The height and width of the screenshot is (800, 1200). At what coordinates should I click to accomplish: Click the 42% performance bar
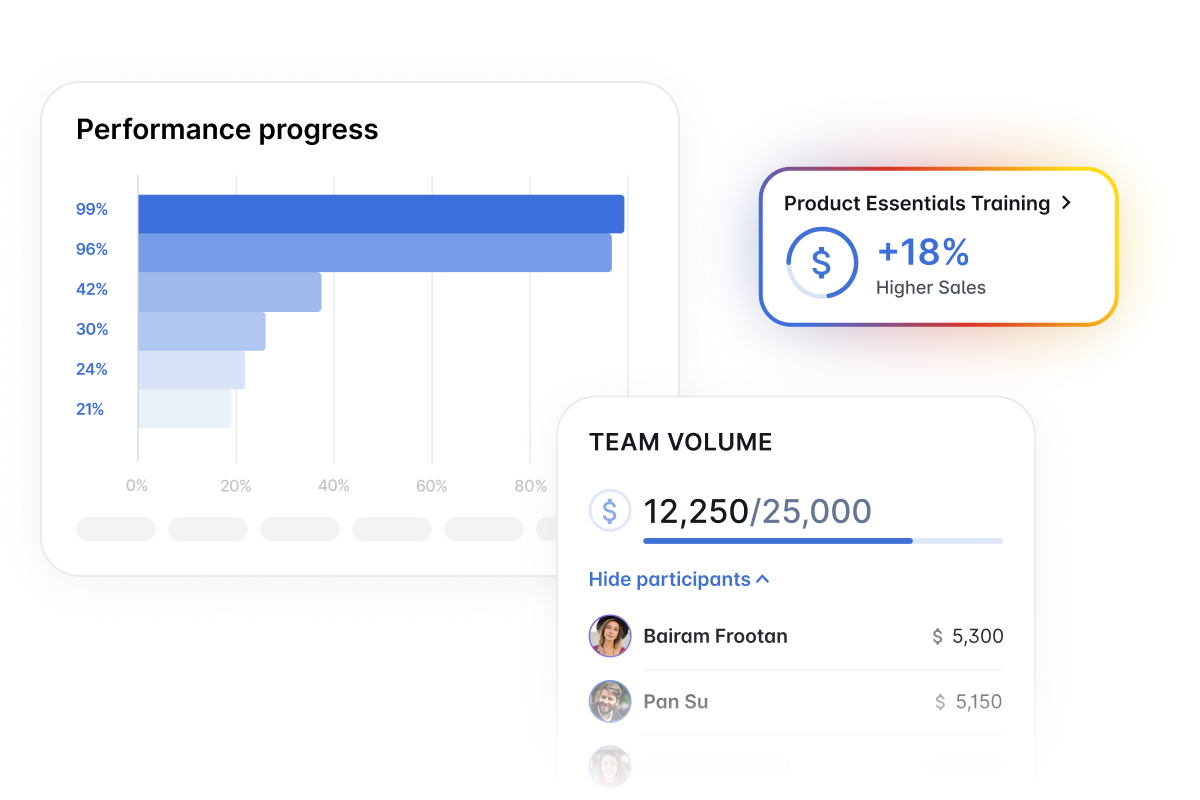229,292
